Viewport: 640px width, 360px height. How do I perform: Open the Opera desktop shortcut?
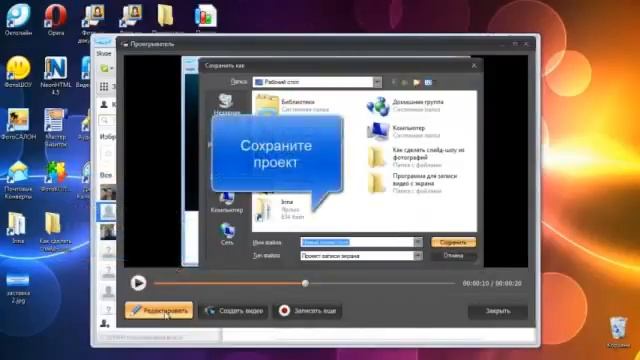56,20
